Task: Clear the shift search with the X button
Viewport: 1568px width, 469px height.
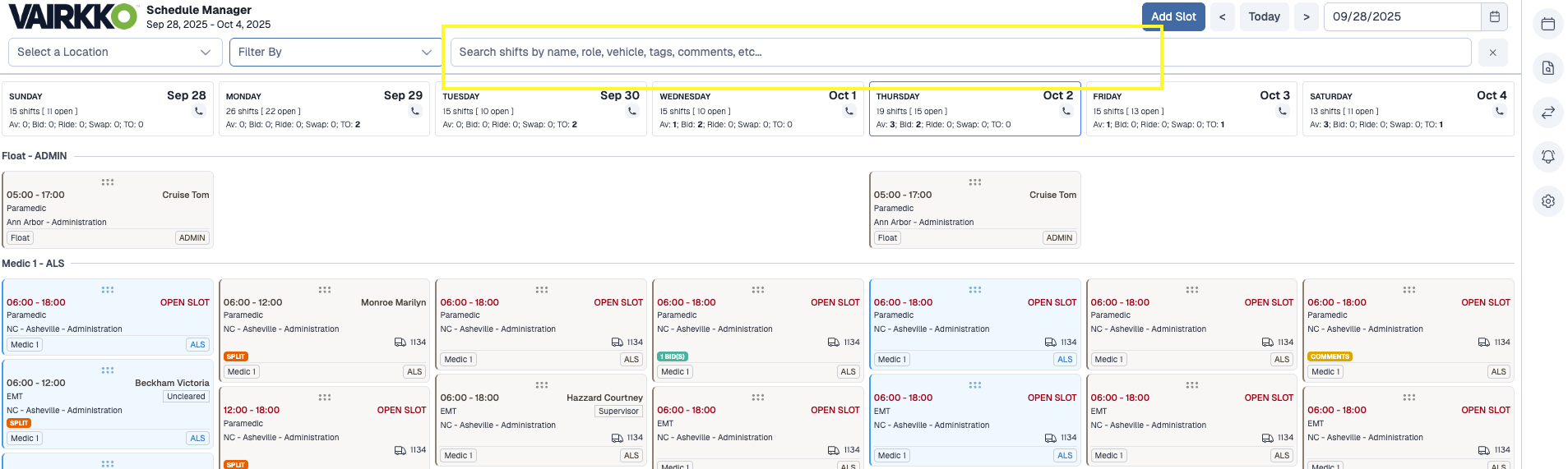Action: pyautogui.click(x=1492, y=53)
